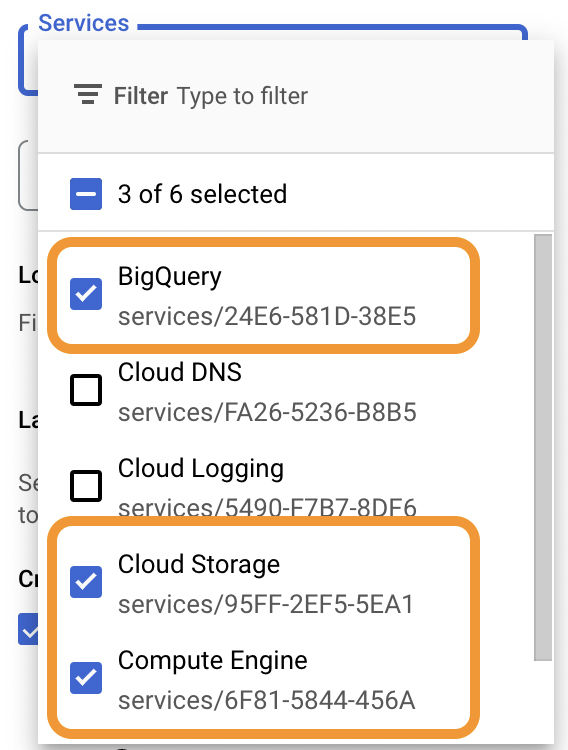
Task: Check the Cloud DNS checkbox
Action: (86, 390)
